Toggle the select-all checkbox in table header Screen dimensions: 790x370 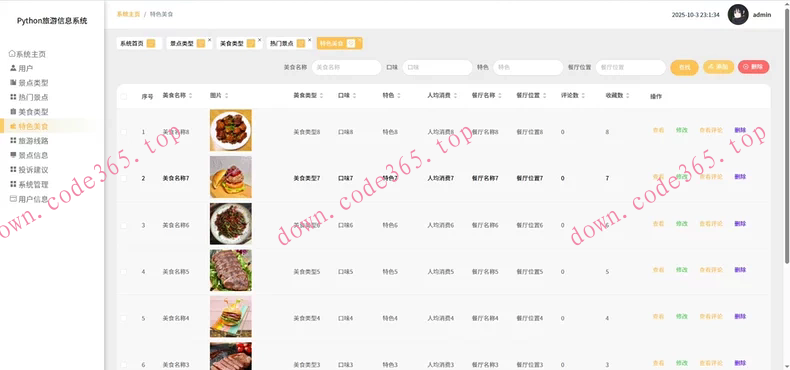click(x=124, y=96)
